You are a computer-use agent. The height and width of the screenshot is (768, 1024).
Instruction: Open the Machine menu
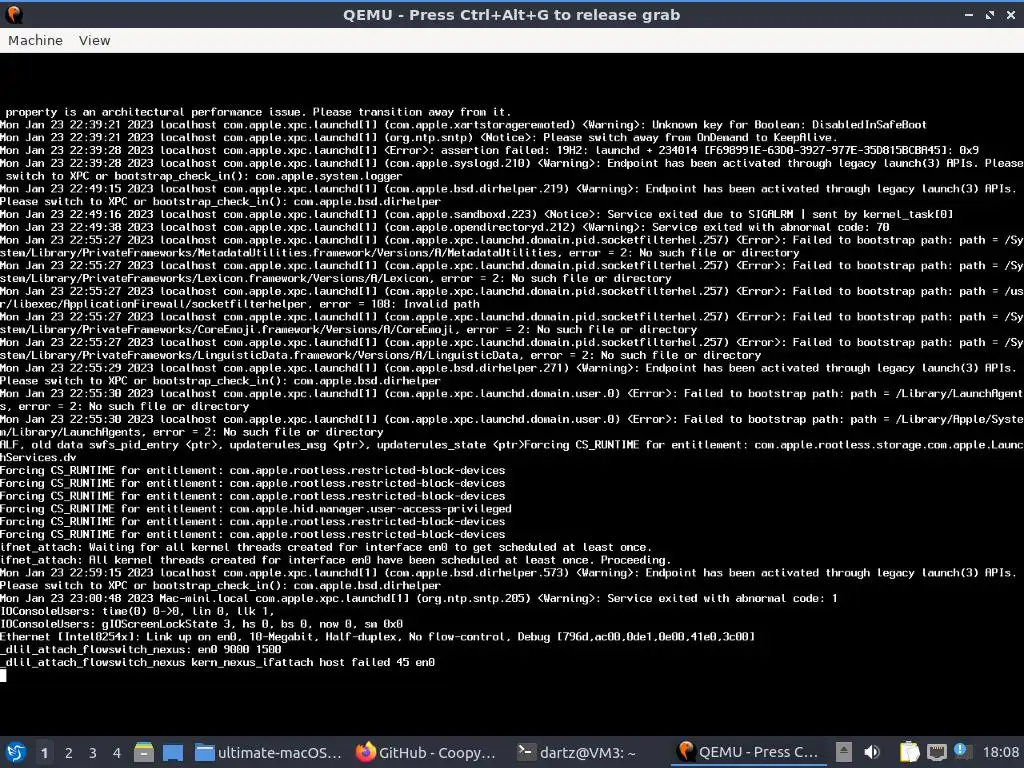[x=35, y=40]
